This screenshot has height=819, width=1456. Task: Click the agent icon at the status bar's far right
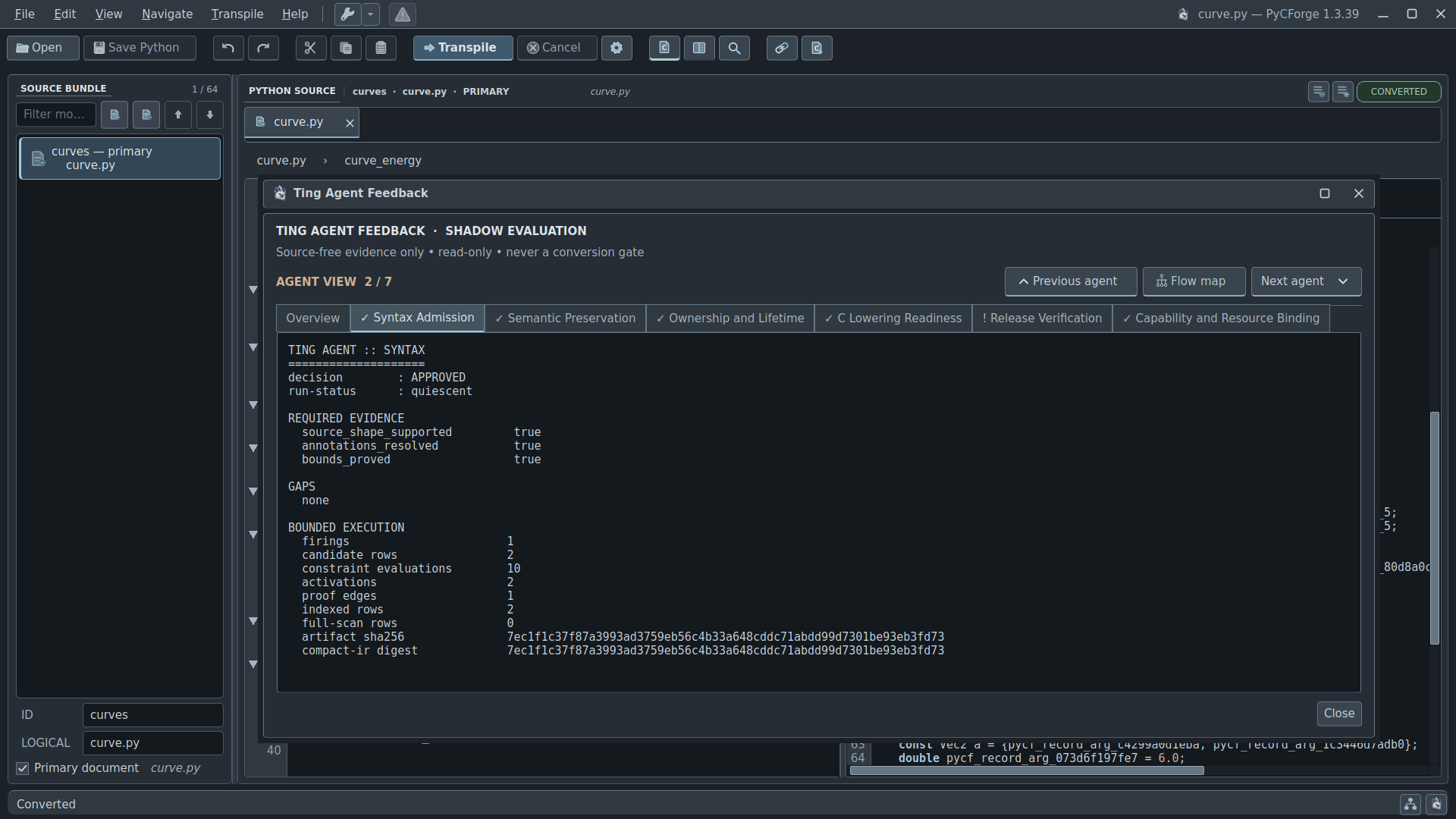pos(1436,804)
